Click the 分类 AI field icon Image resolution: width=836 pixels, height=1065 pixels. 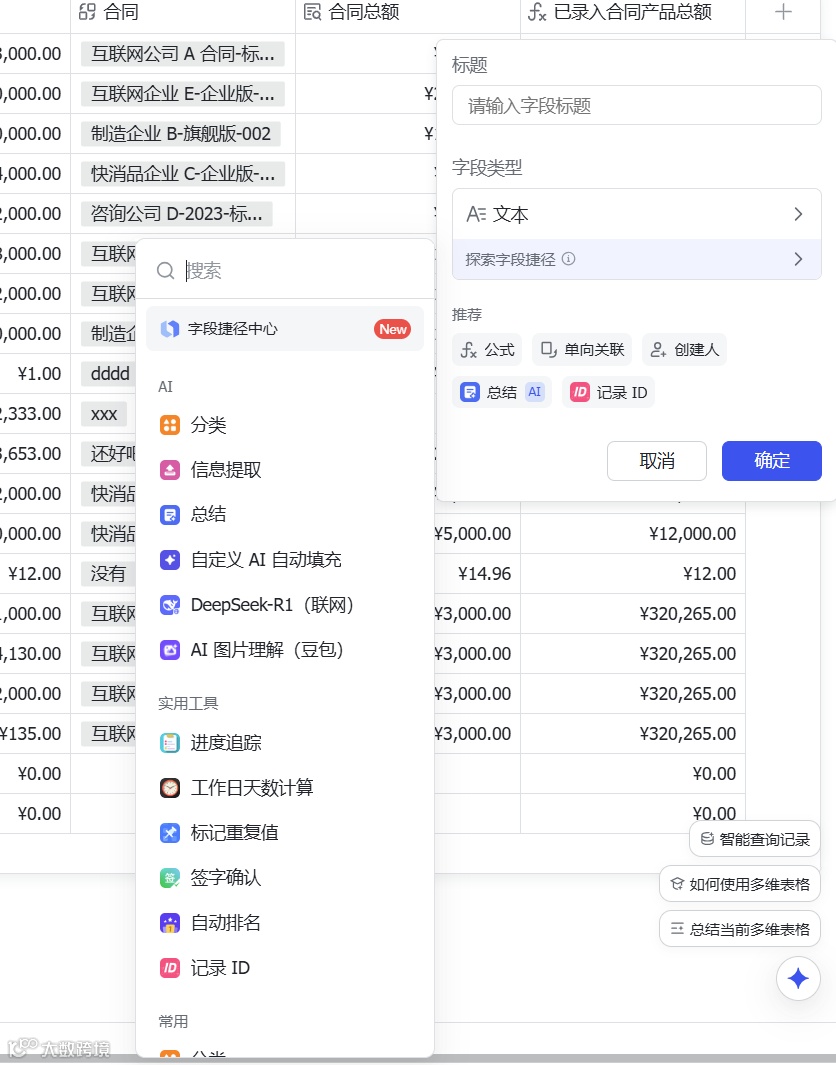tap(170, 425)
